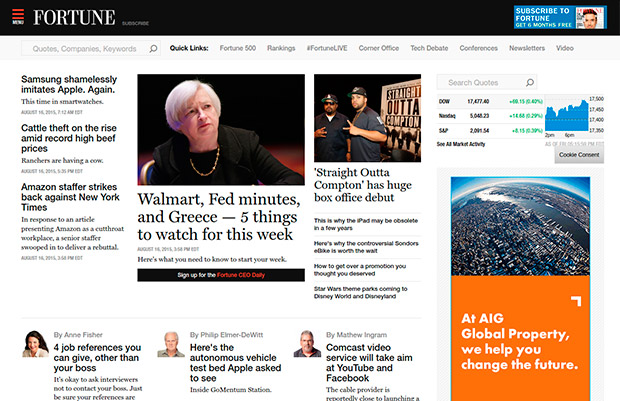Open By Anne Fisher byline
The image size is (620, 401).
(78, 335)
